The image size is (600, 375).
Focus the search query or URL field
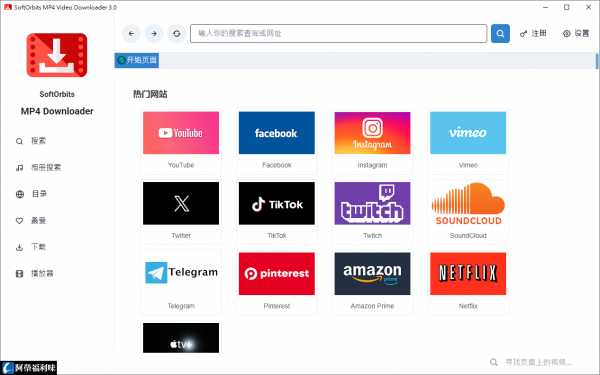click(338, 34)
